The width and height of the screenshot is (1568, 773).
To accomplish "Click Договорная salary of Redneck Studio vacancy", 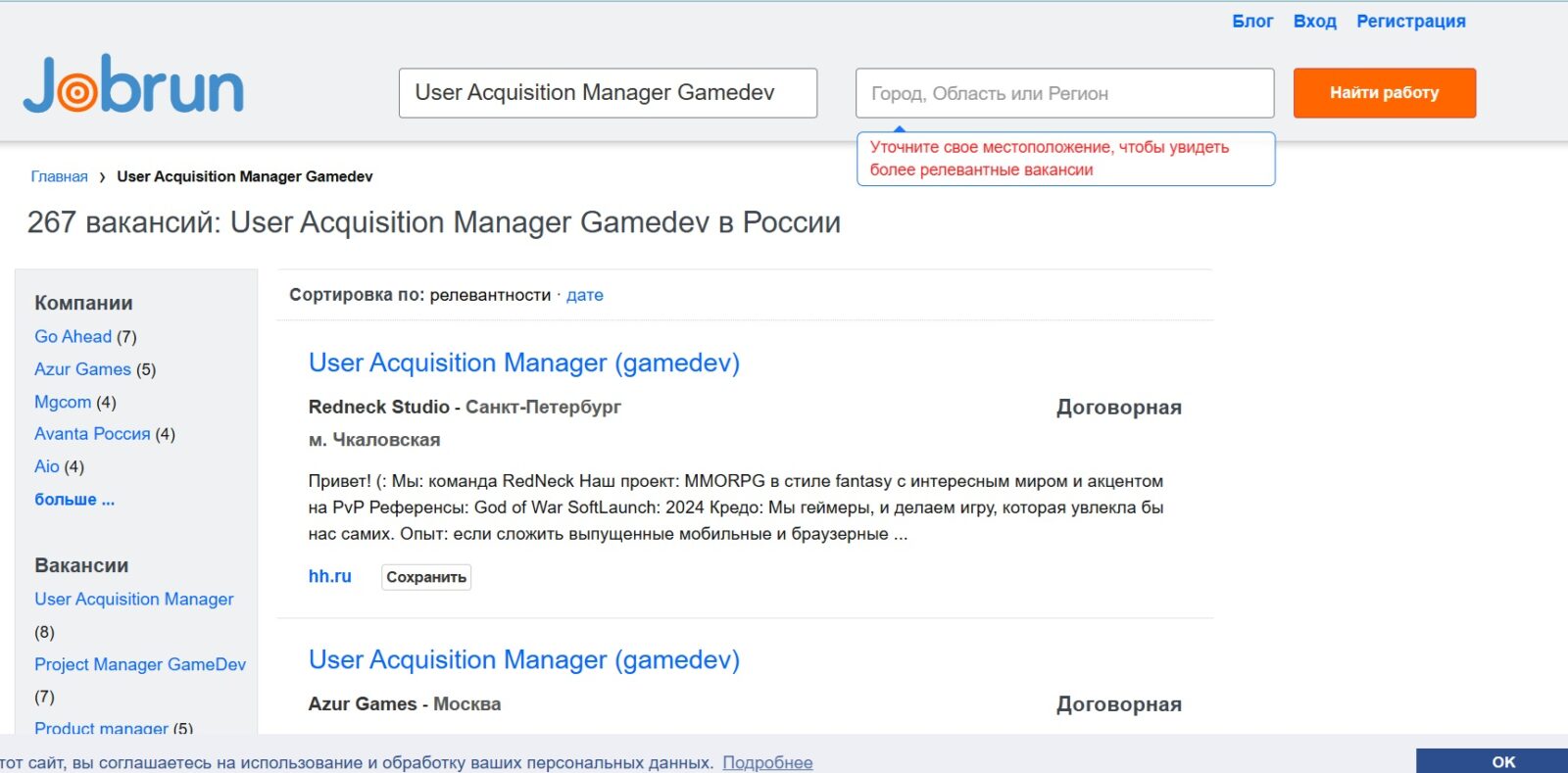I will [1119, 408].
